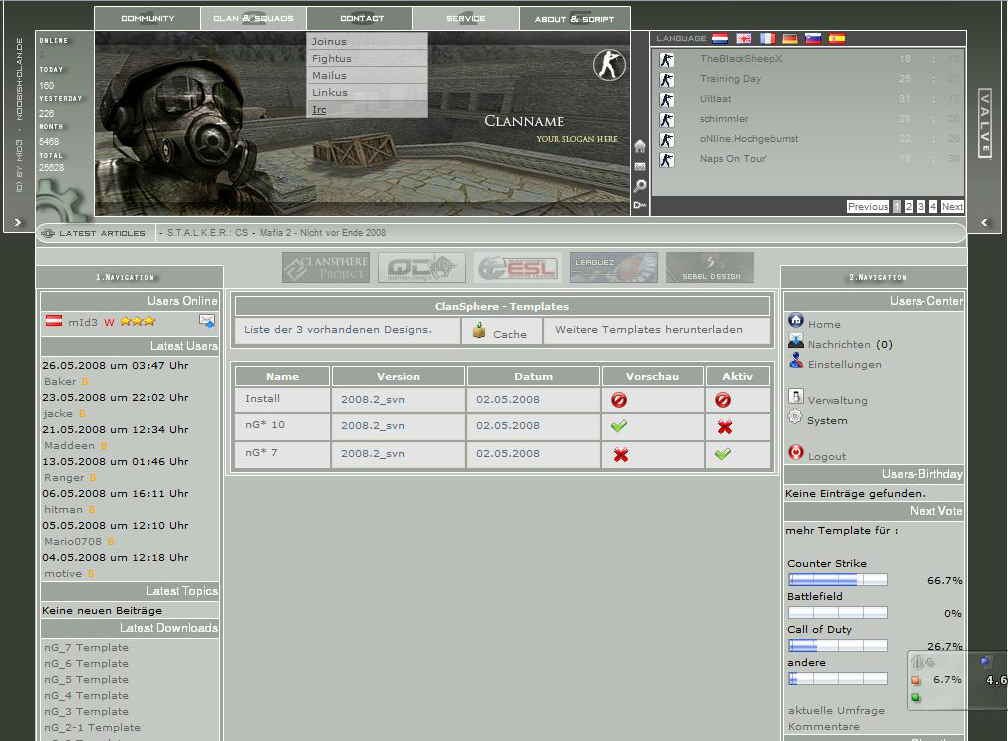Open the Leaguez partner banner
This screenshot has width=1008, height=741.
click(x=613, y=267)
